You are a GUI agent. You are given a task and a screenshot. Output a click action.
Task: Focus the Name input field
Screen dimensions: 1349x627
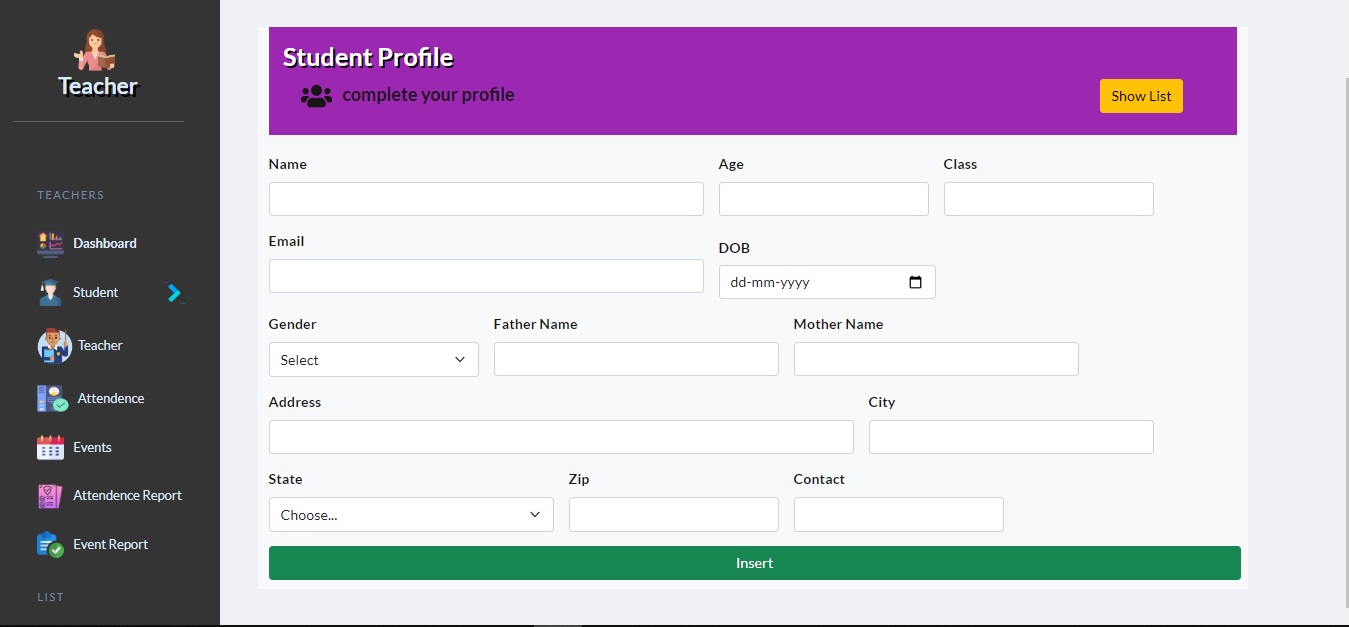pyautogui.click(x=486, y=198)
